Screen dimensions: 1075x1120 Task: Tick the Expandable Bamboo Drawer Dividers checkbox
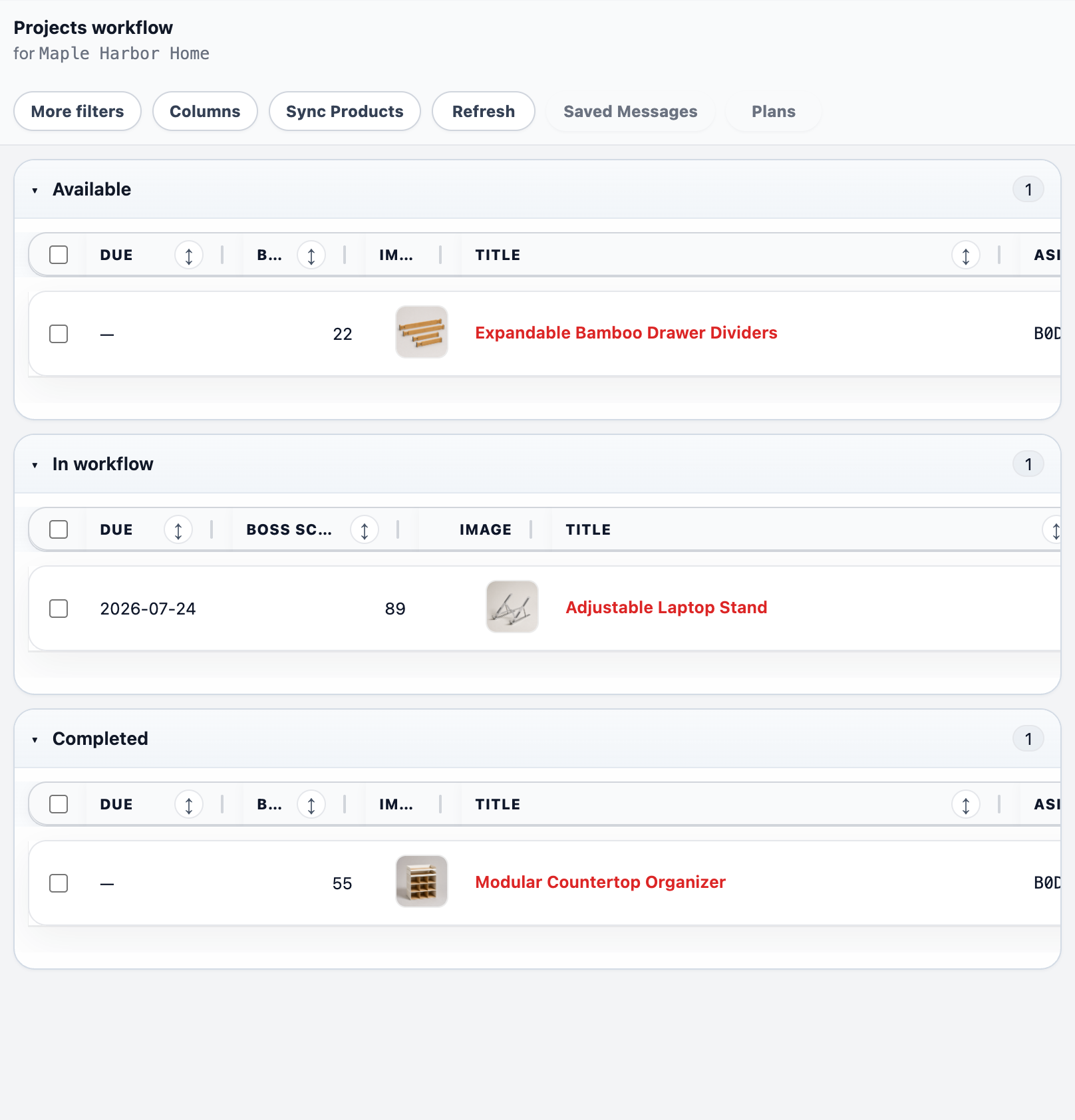click(x=59, y=334)
